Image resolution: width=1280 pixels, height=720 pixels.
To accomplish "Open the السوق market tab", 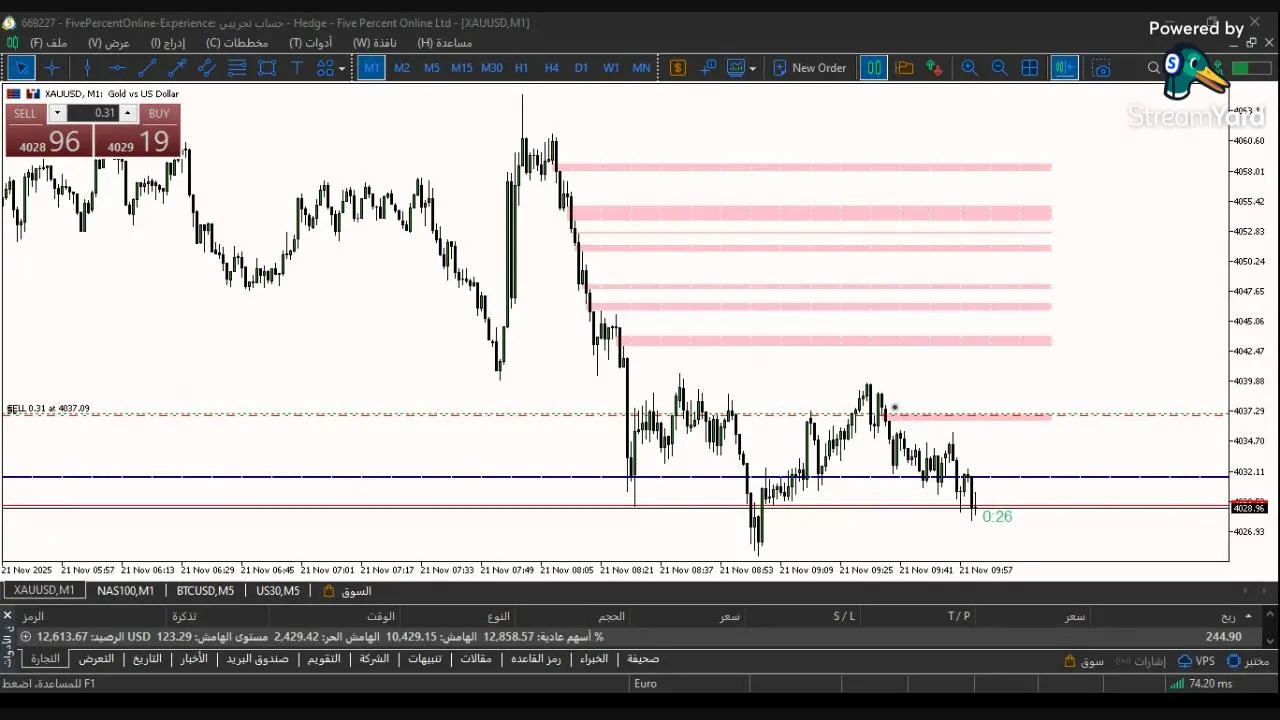I will pos(347,591).
